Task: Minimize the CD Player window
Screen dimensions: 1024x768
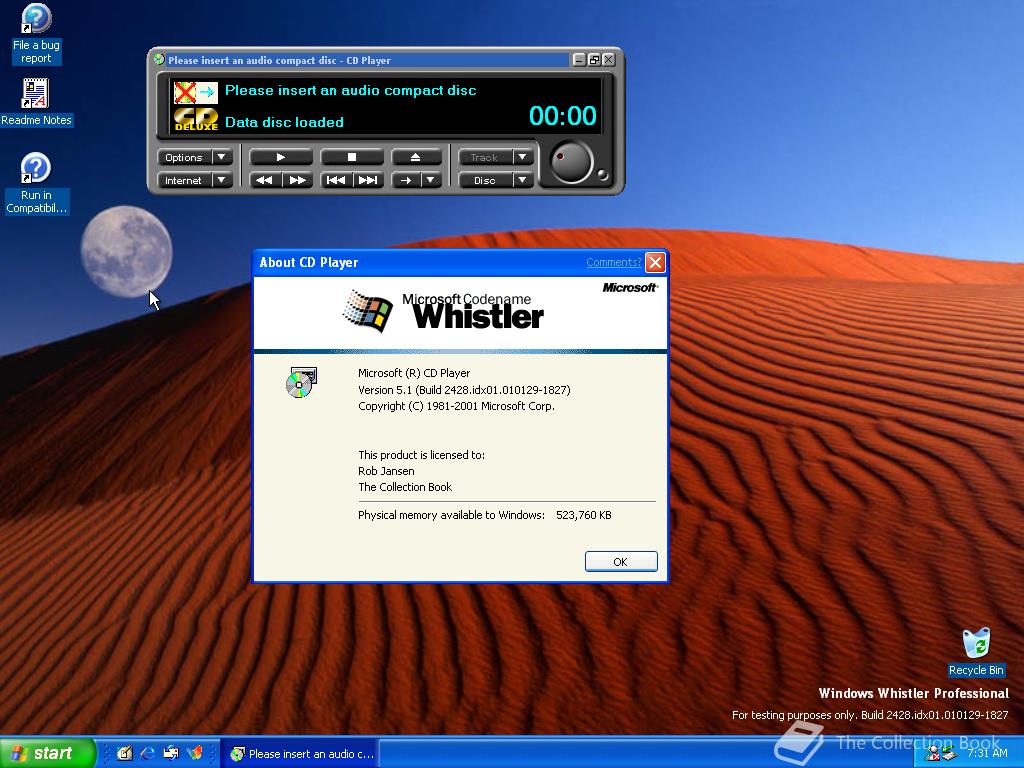Action: tap(579, 59)
